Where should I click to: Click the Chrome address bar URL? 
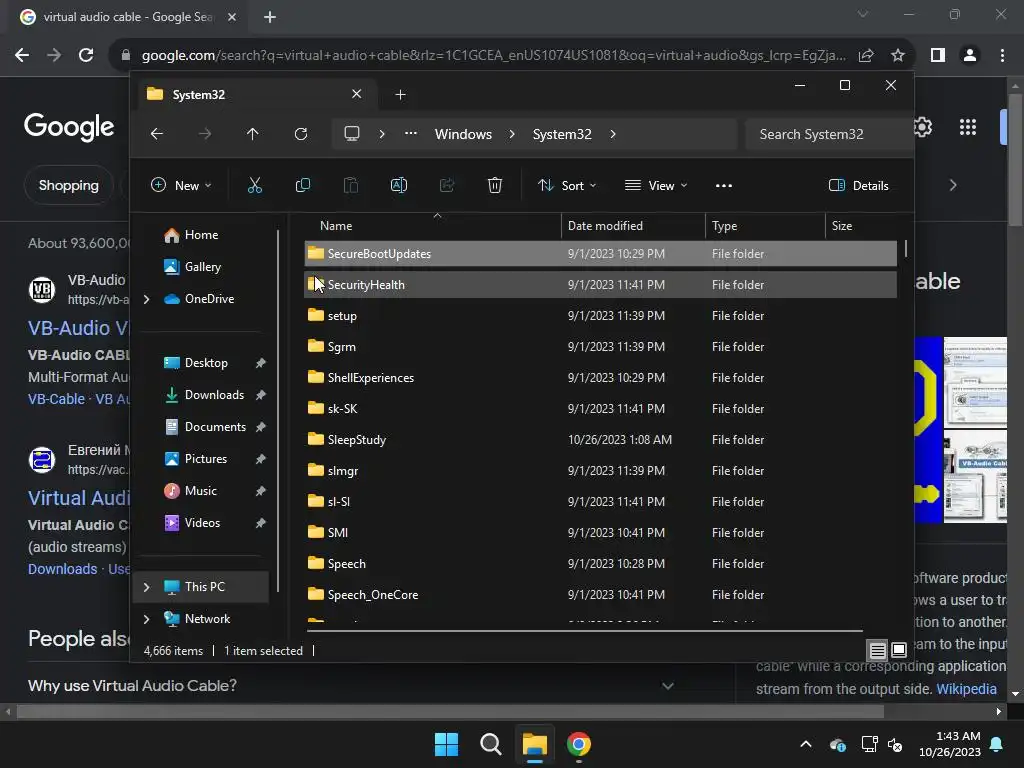(493, 55)
